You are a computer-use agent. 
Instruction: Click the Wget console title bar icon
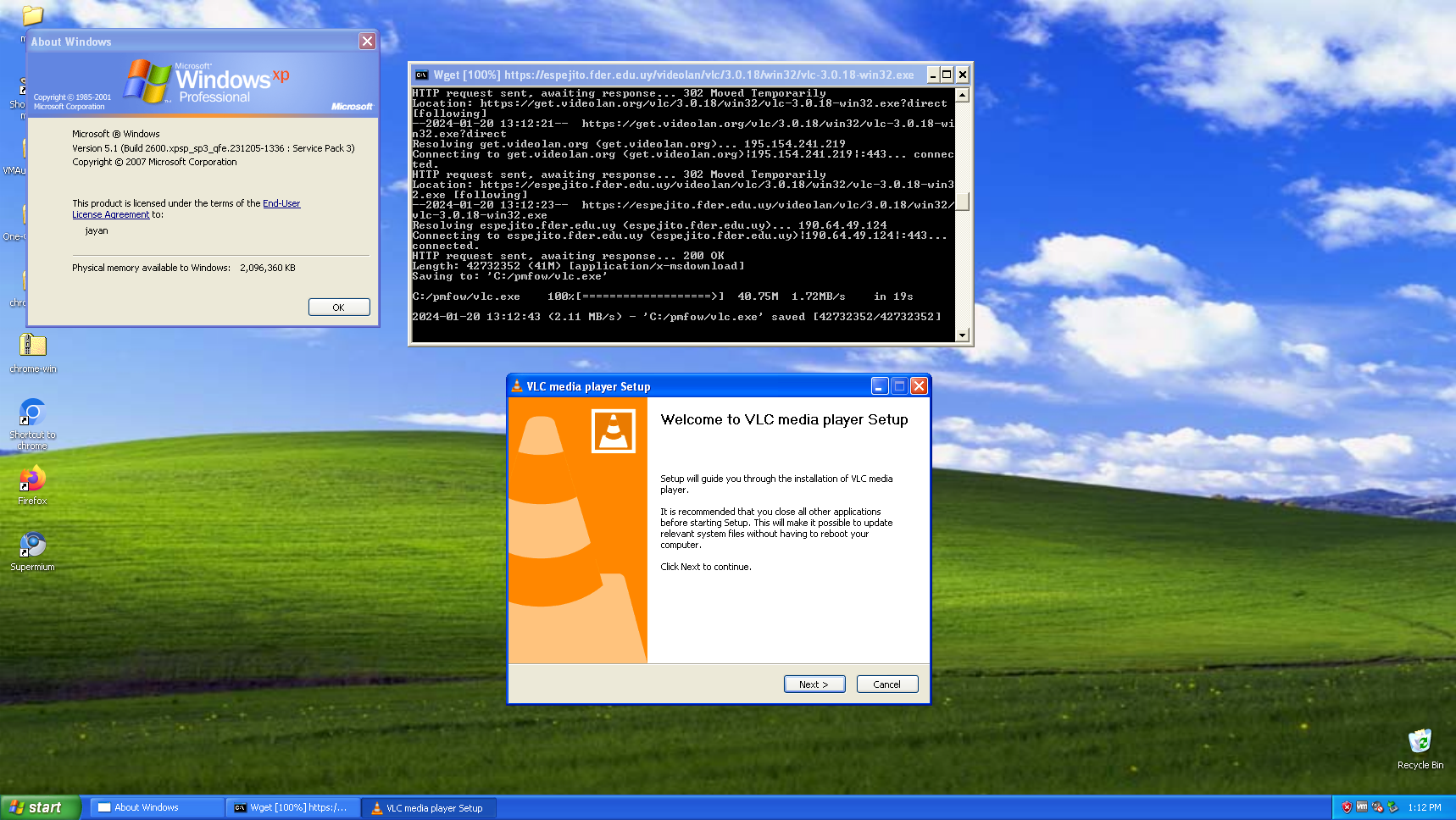pyautogui.click(x=421, y=75)
